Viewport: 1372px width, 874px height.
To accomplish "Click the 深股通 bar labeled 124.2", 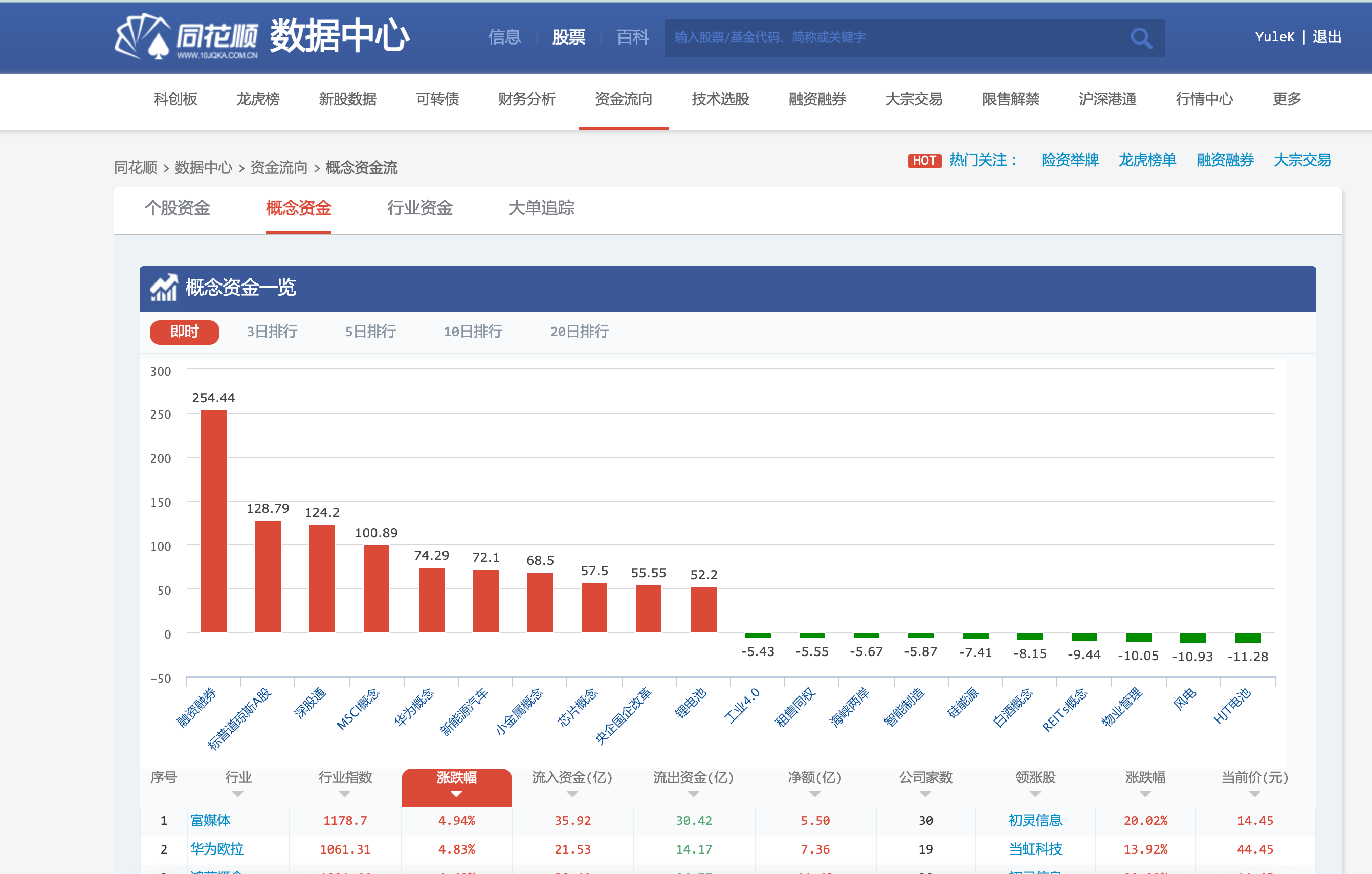I will tap(322, 579).
